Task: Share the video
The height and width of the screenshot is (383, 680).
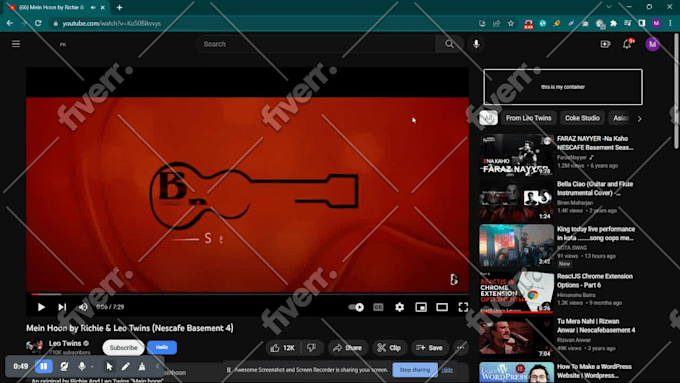Action: (x=347, y=348)
